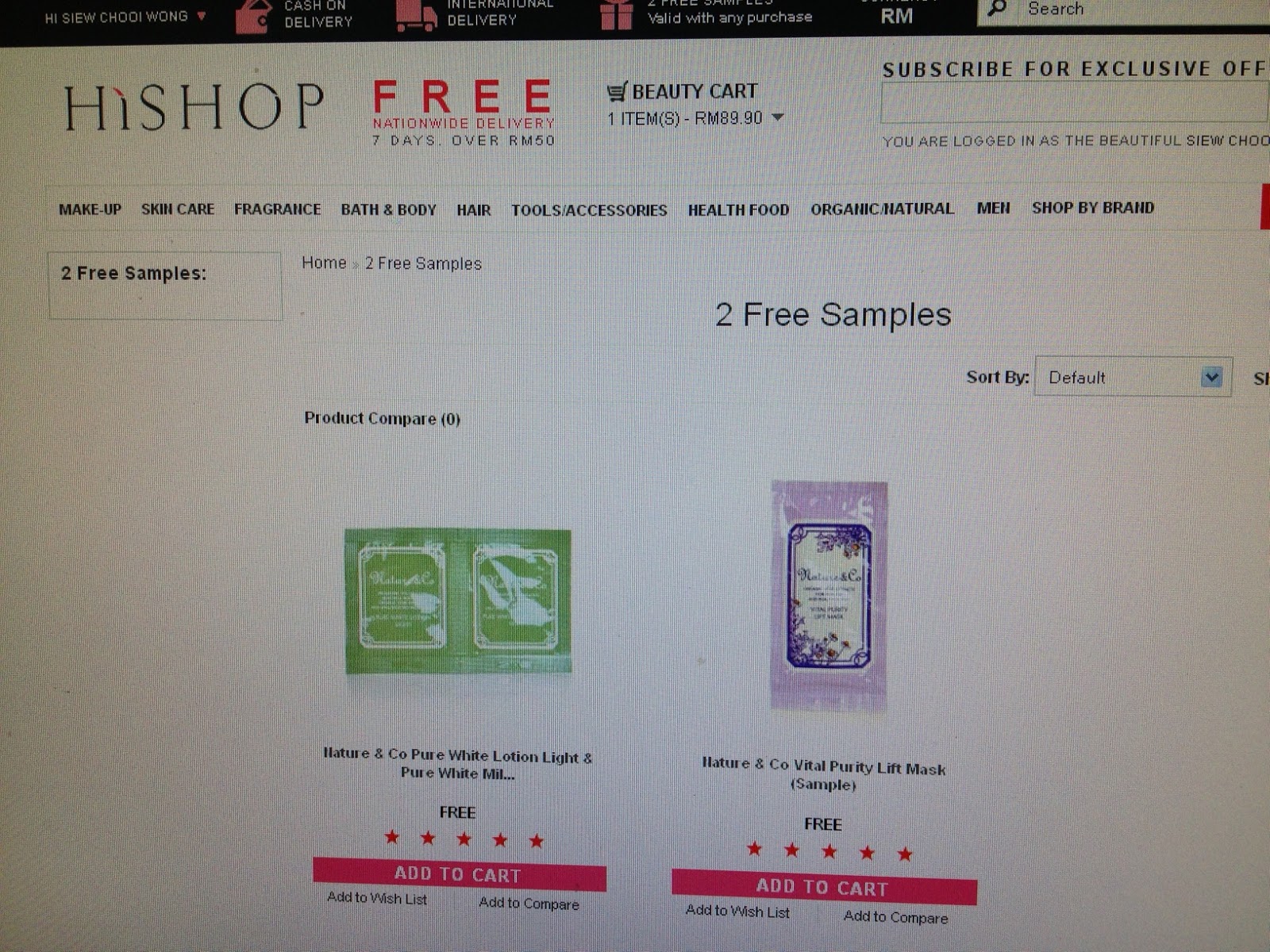The image size is (1270, 952).
Task: Expand the beauty cart items arrow
Action: (778, 117)
